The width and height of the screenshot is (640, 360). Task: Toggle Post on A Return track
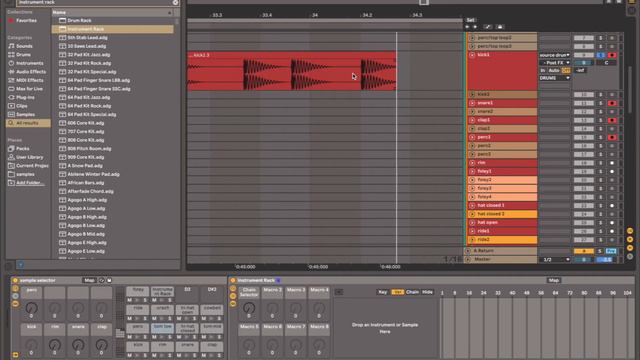click(611, 251)
